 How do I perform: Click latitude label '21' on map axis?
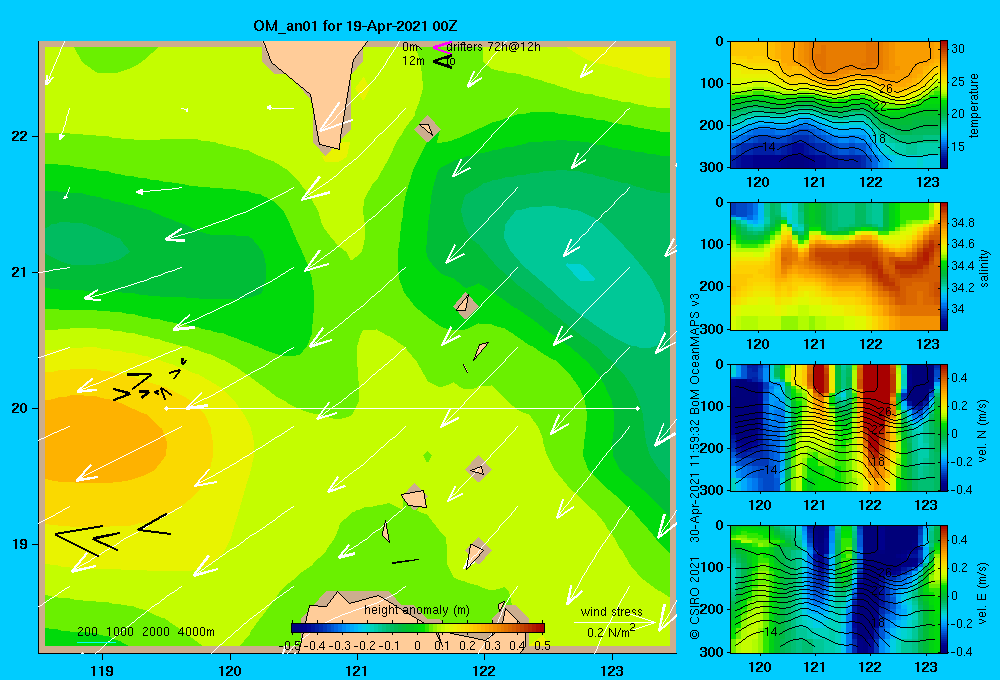(x=20, y=272)
